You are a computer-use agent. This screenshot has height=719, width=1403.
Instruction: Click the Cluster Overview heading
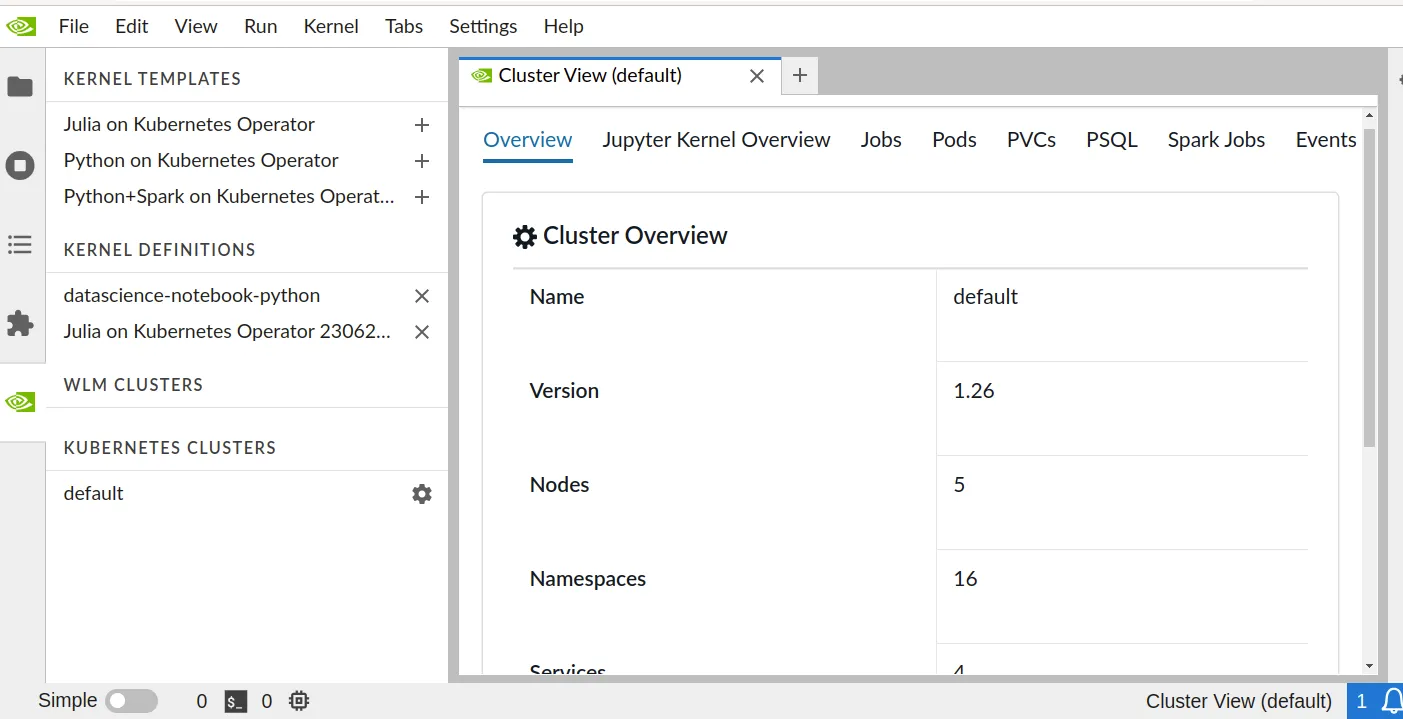click(635, 236)
